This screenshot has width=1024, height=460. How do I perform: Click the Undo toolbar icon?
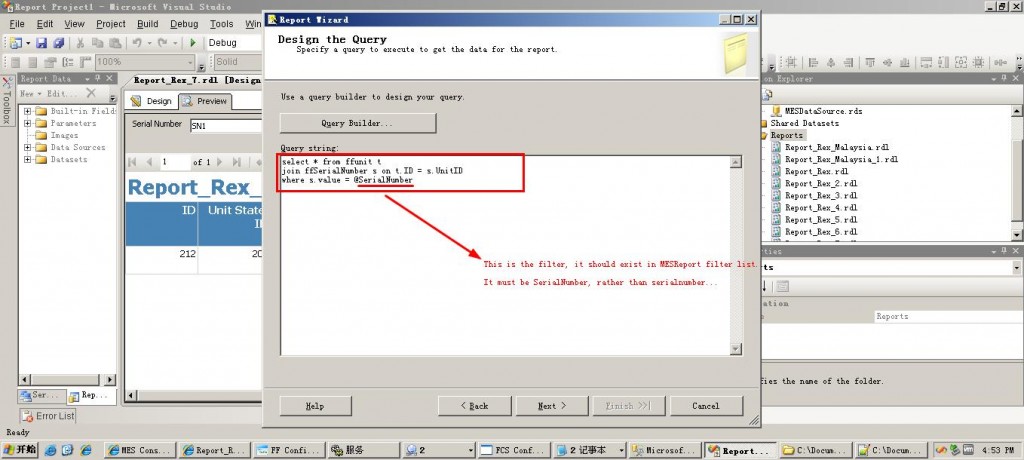coord(136,43)
